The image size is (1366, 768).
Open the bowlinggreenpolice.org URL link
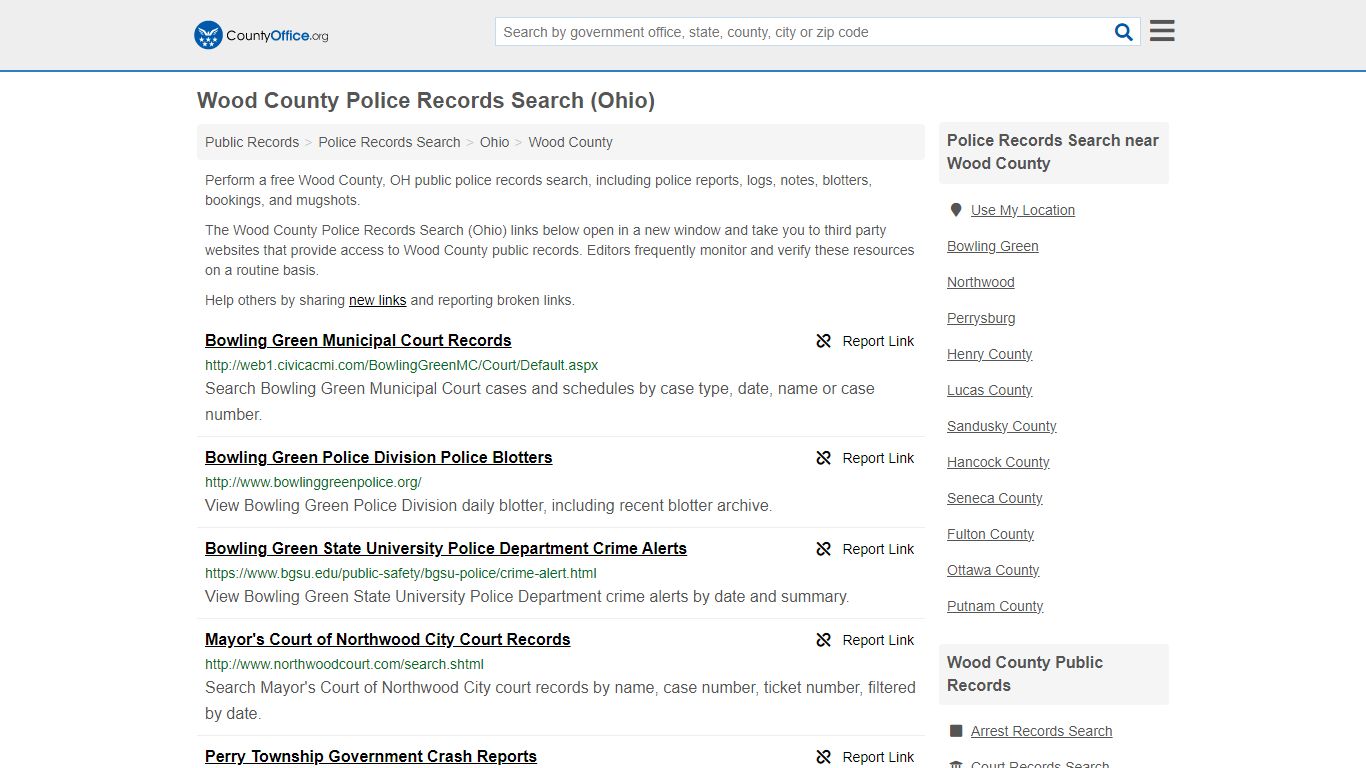[313, 482]
